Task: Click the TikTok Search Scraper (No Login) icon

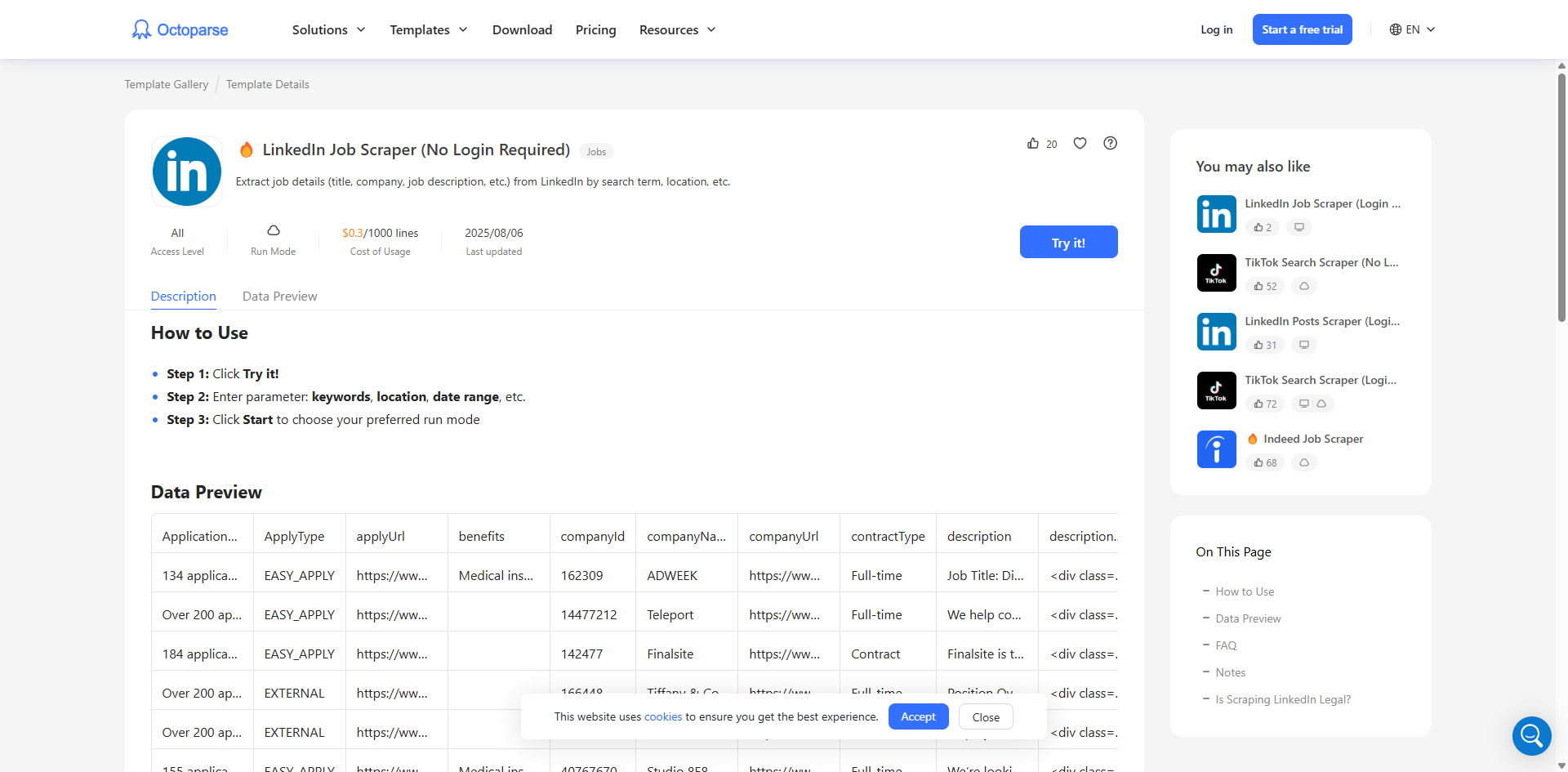Action: 1216,273
